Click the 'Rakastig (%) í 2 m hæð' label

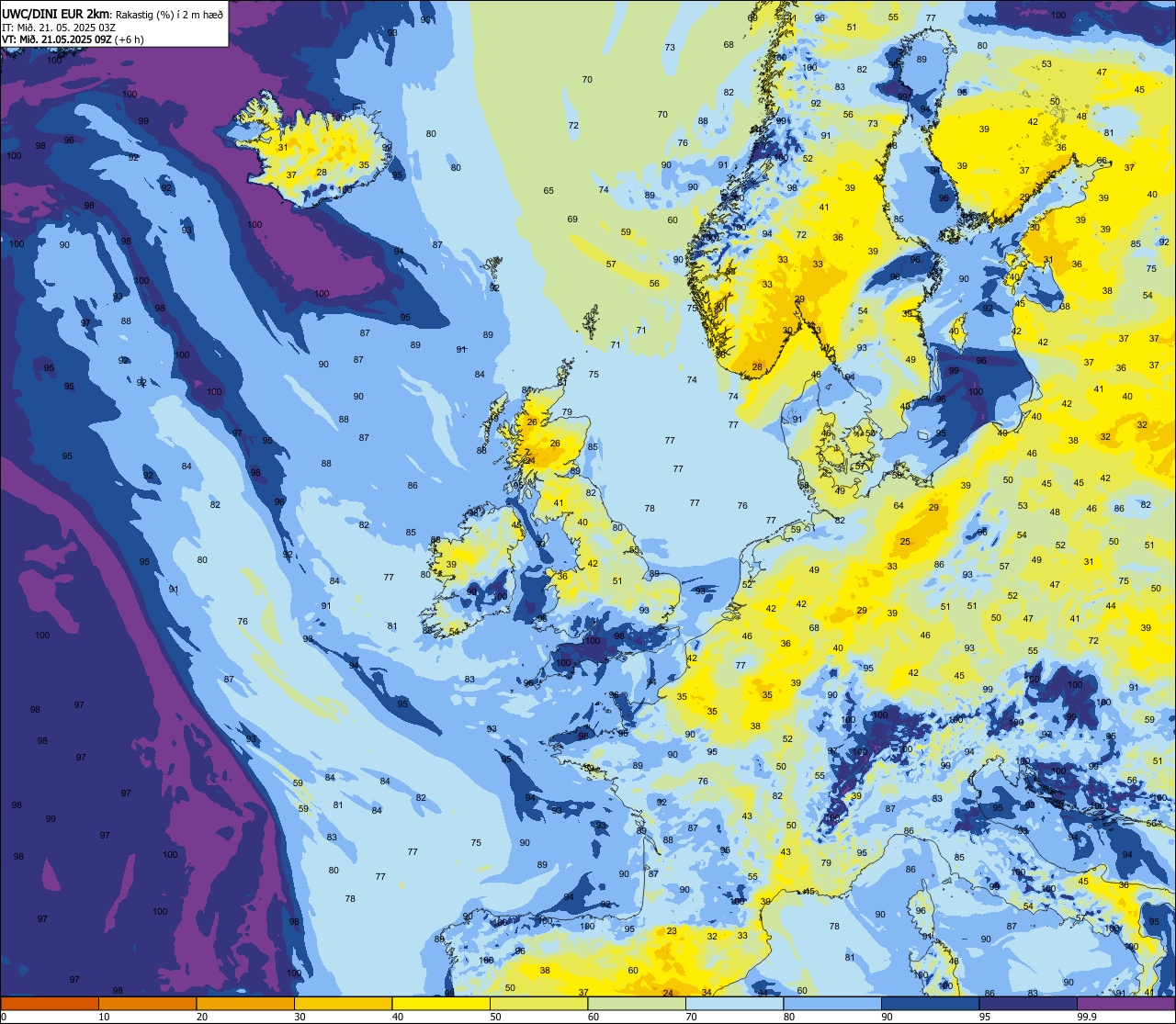170,15
